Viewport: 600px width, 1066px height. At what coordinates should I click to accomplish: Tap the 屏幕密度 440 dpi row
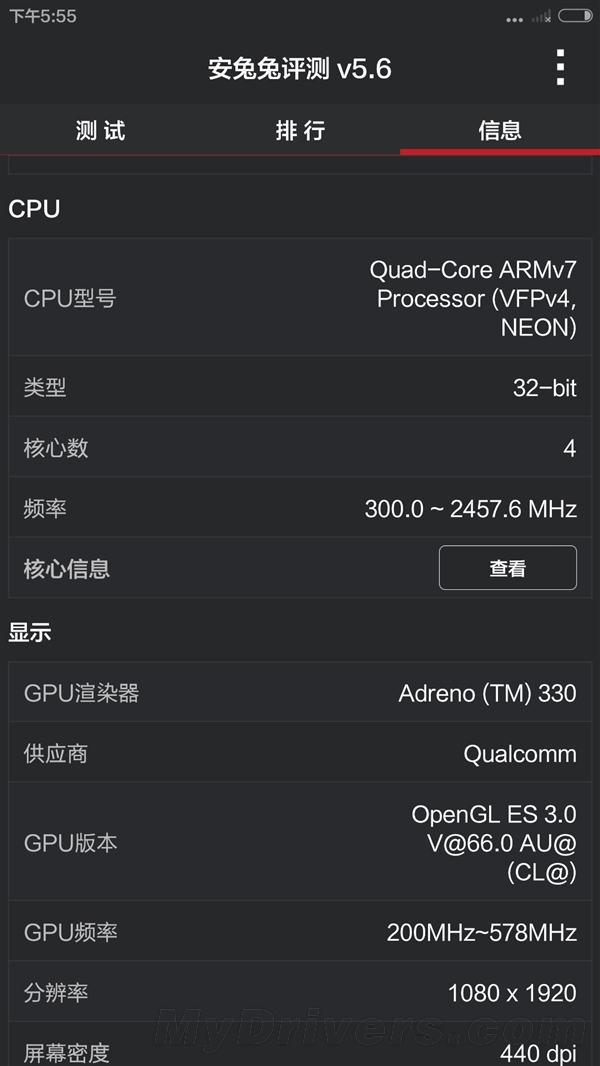[x=300, y=1050]
